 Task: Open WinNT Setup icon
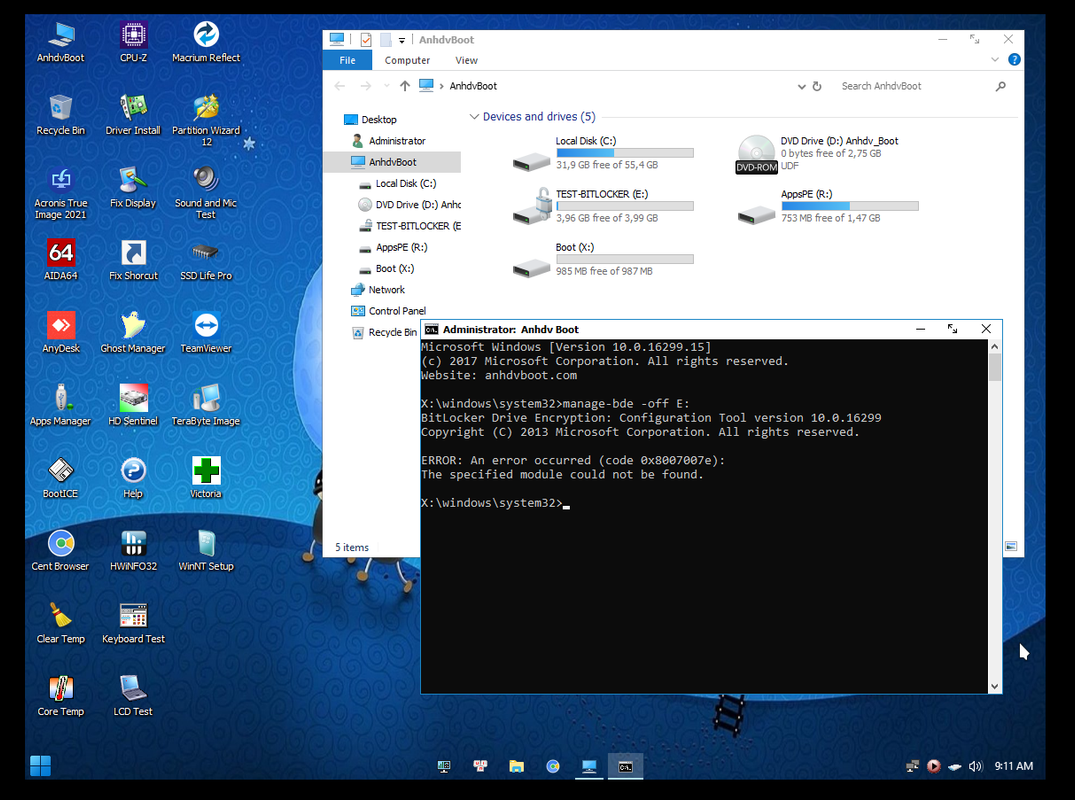click(206, 551)
